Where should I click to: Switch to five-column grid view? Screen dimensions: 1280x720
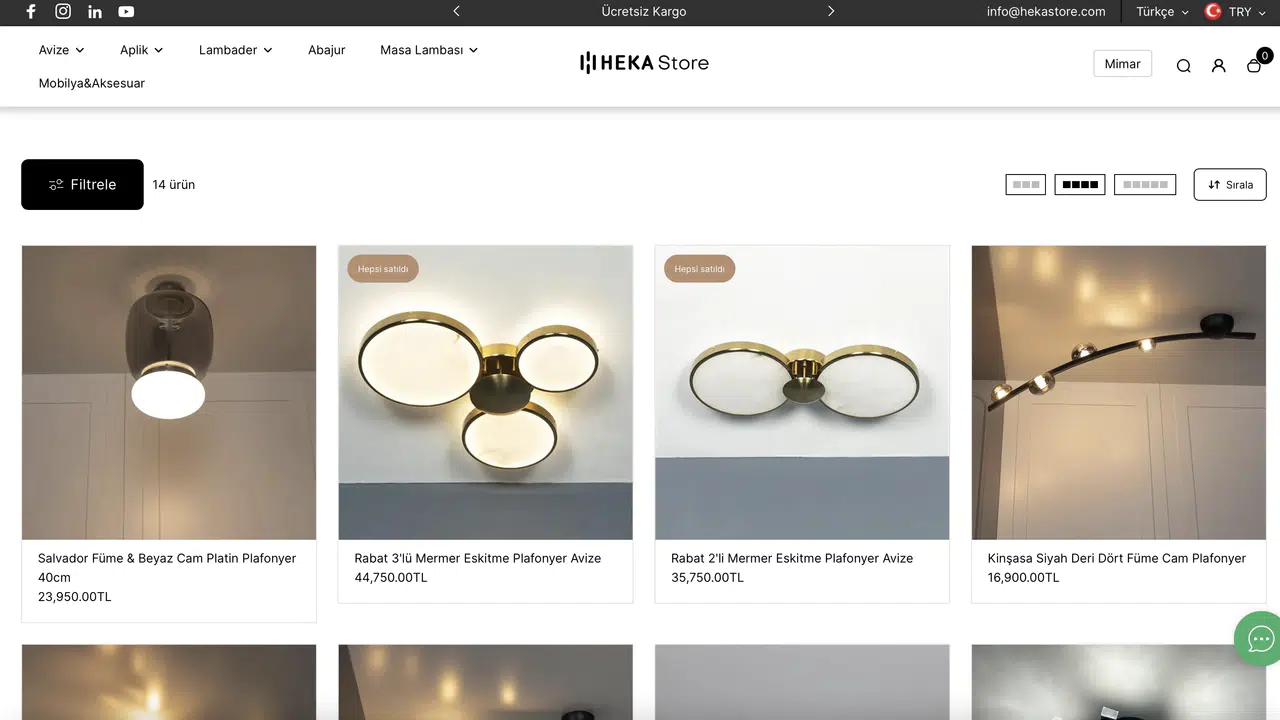pyautogui.click(x=1144, y=184)
